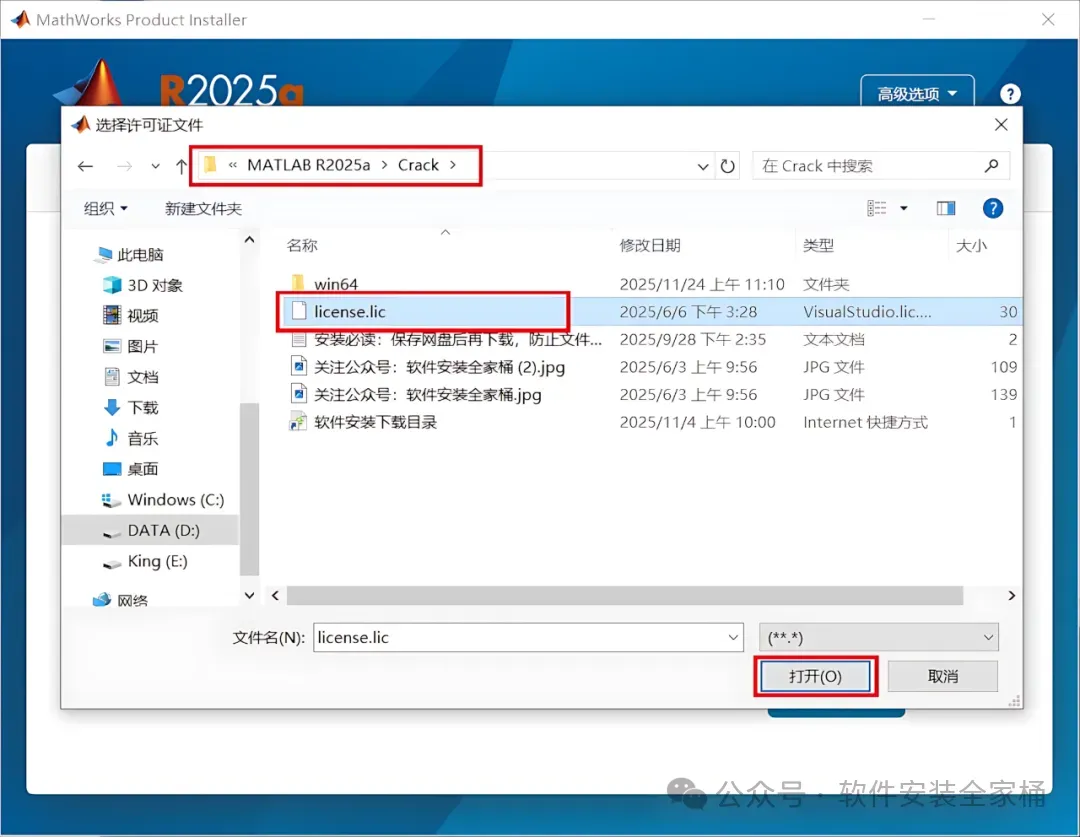Click horizontal scrollbar left arrow
Viewport: 1080px width, 837px height.
(276, 595)
